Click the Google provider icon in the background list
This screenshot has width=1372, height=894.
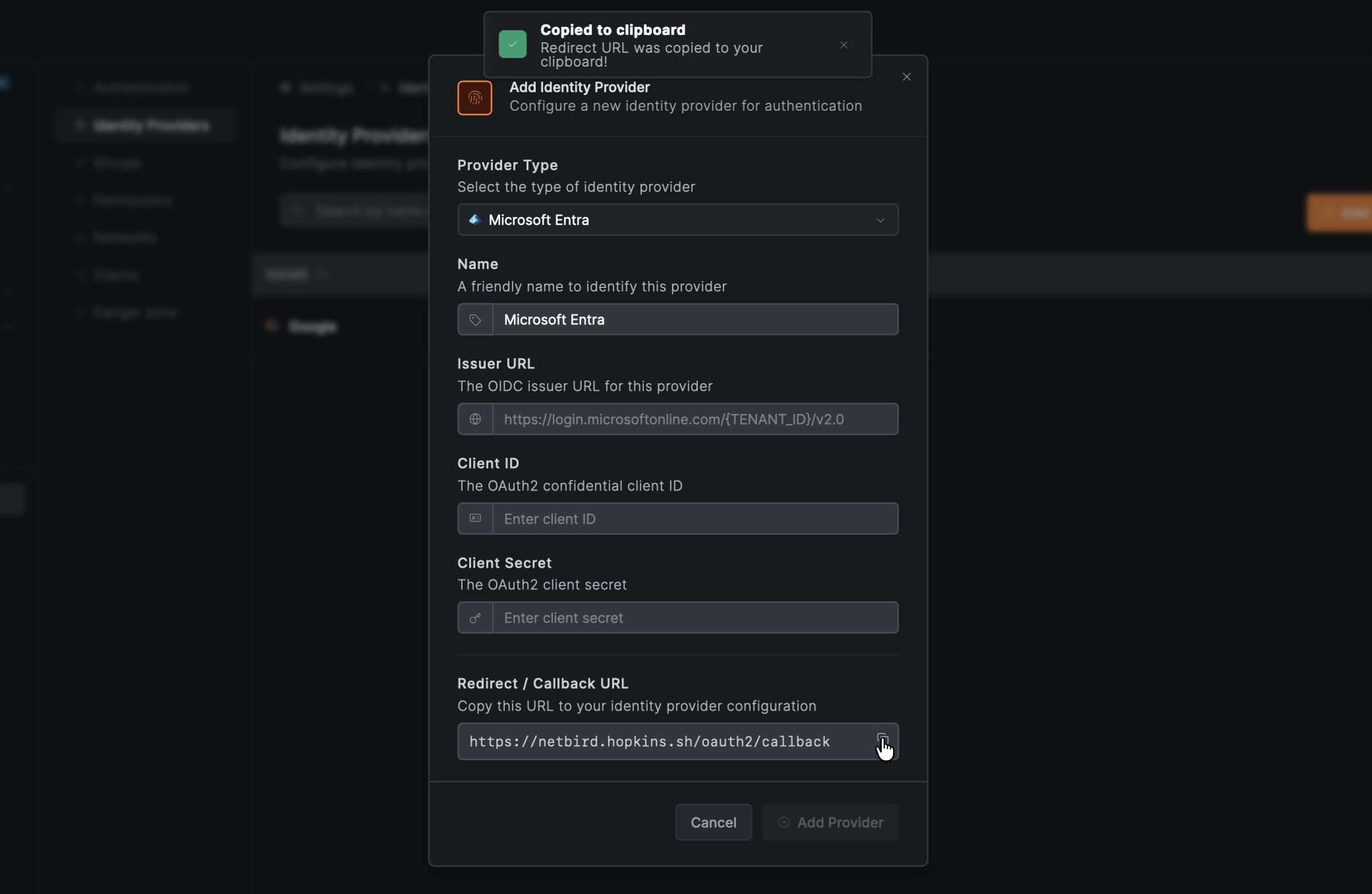[x=273, y=326]
